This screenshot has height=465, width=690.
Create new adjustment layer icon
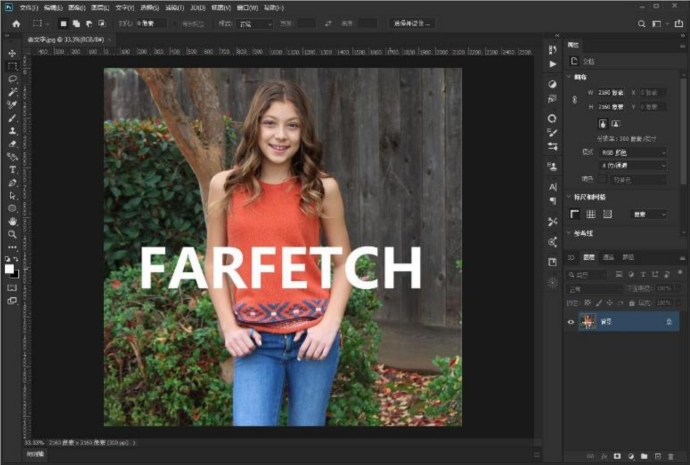631,457
